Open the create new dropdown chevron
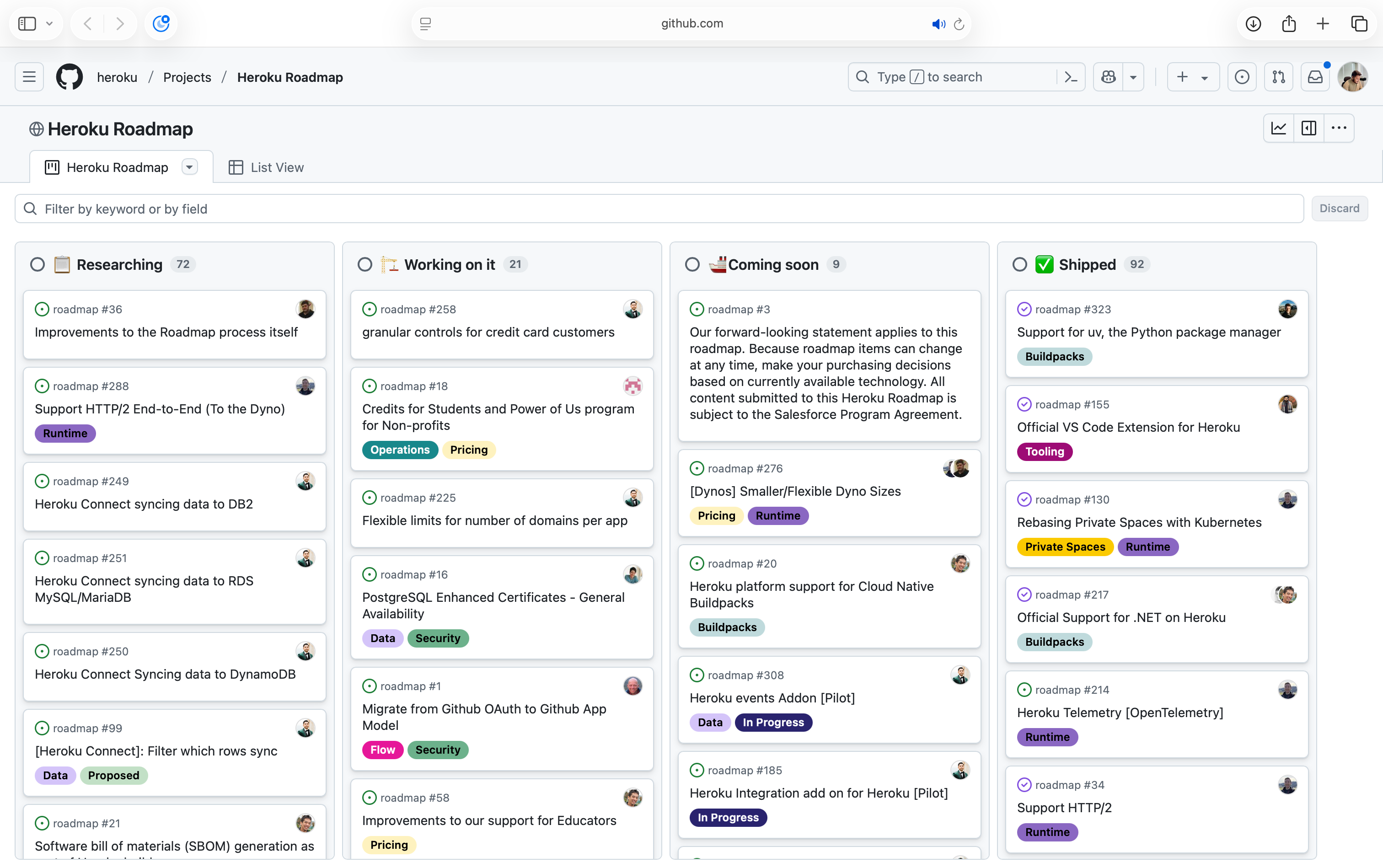 point(1204,76)
